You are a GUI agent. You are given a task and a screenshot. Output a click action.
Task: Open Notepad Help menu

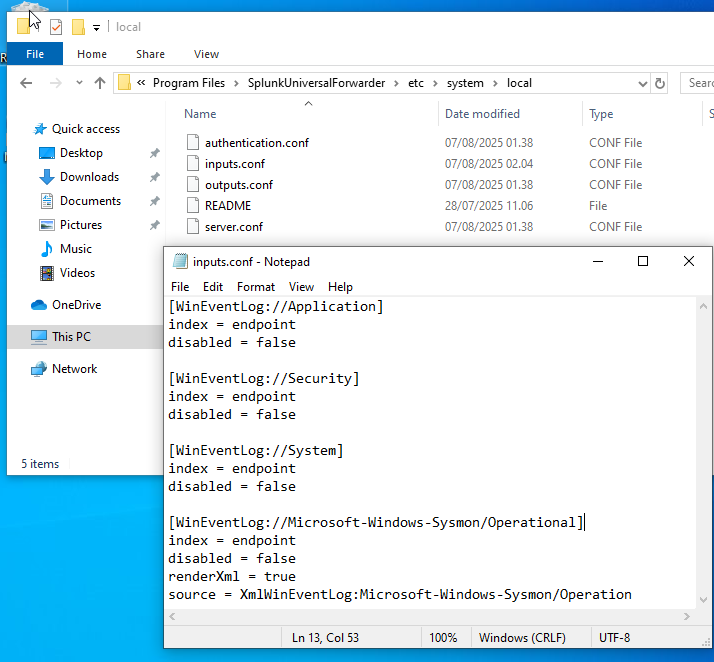click(x=340, y=287)
